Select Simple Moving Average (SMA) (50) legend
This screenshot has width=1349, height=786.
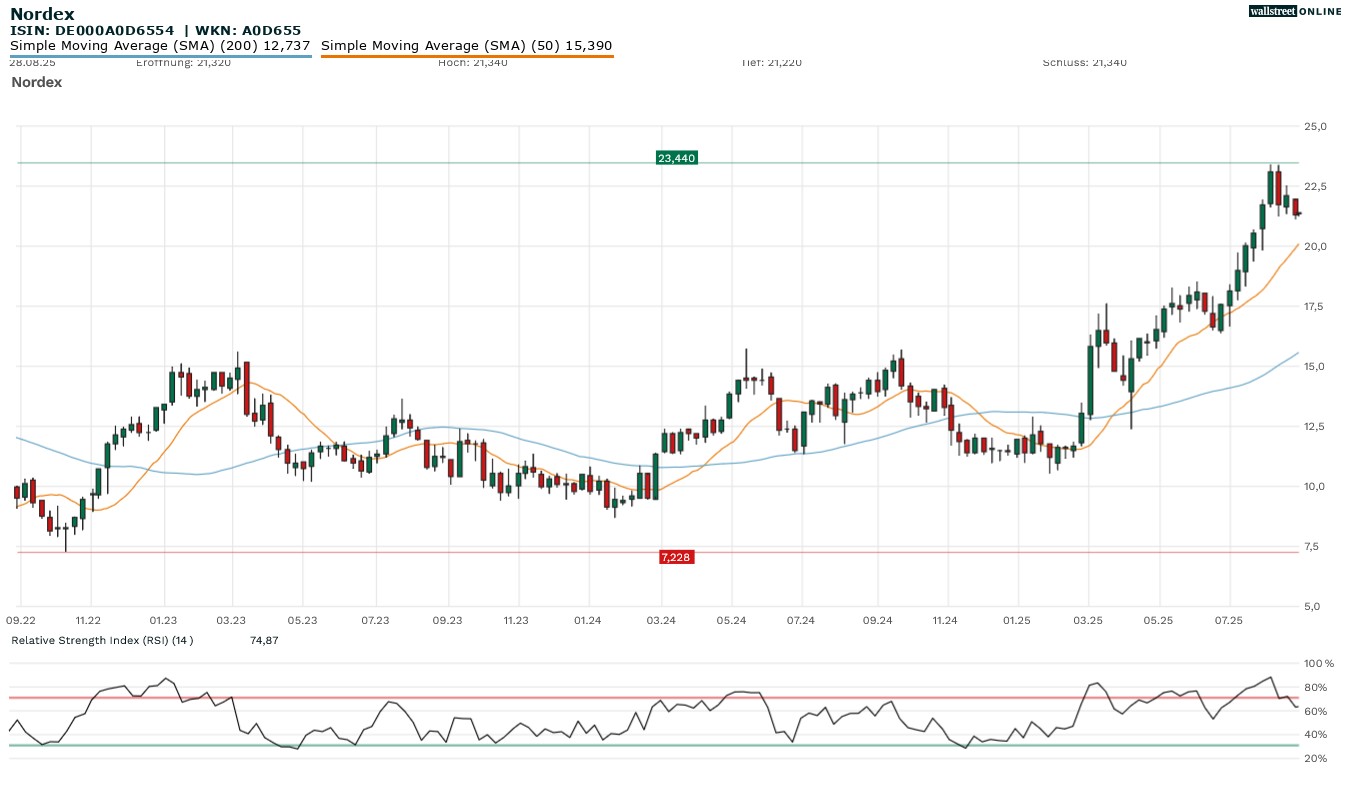coord(467,46)
